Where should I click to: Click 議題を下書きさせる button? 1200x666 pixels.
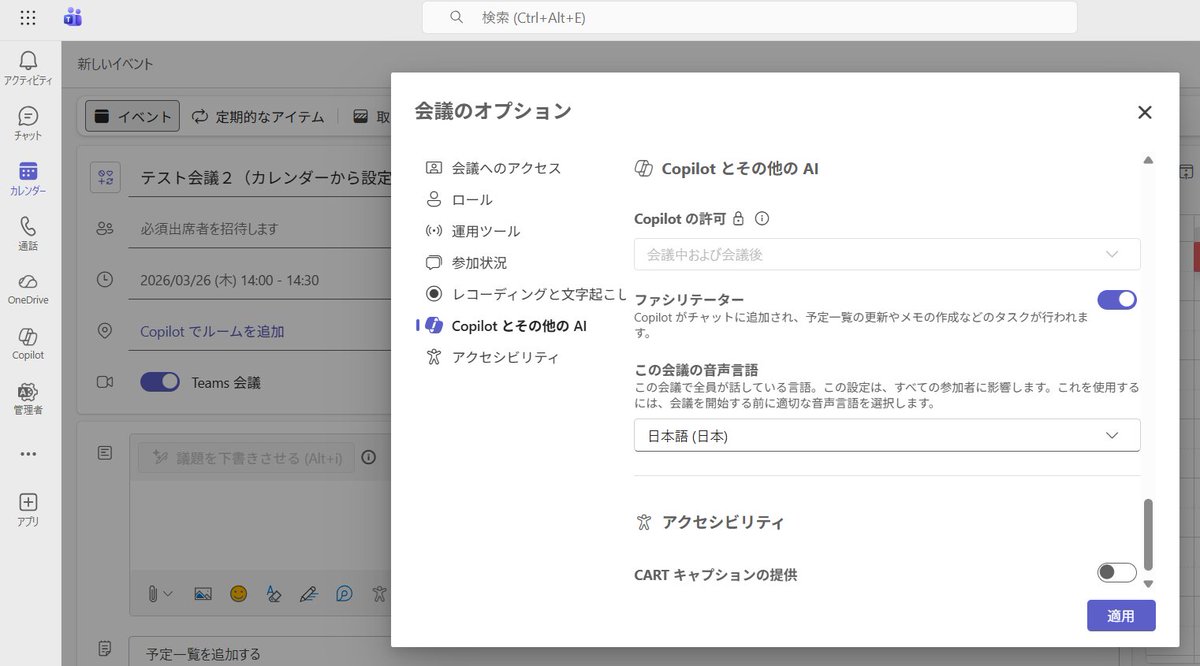click(245, 457)
